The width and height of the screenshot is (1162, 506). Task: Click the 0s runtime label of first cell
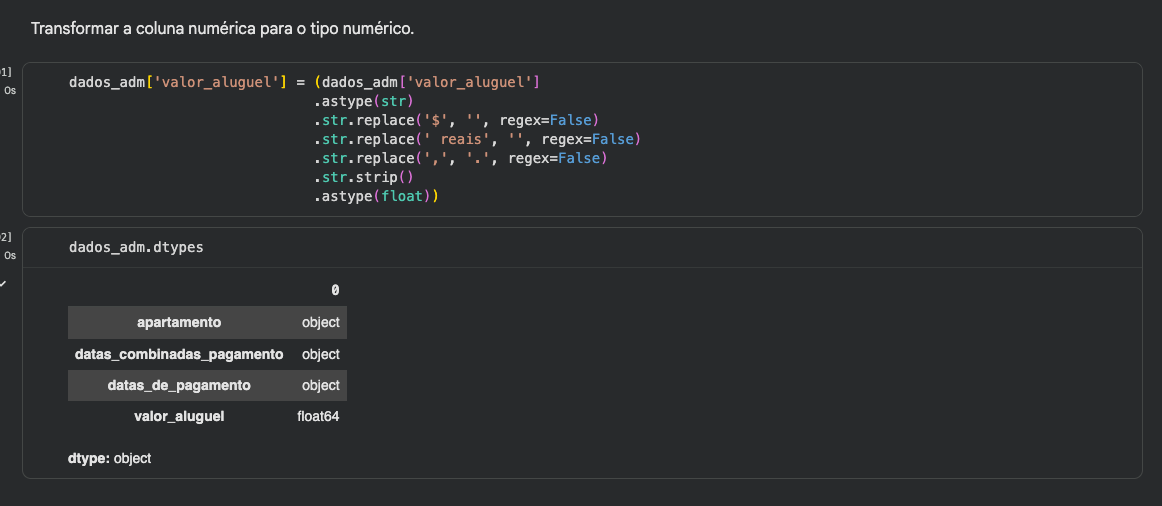point(10,90)
